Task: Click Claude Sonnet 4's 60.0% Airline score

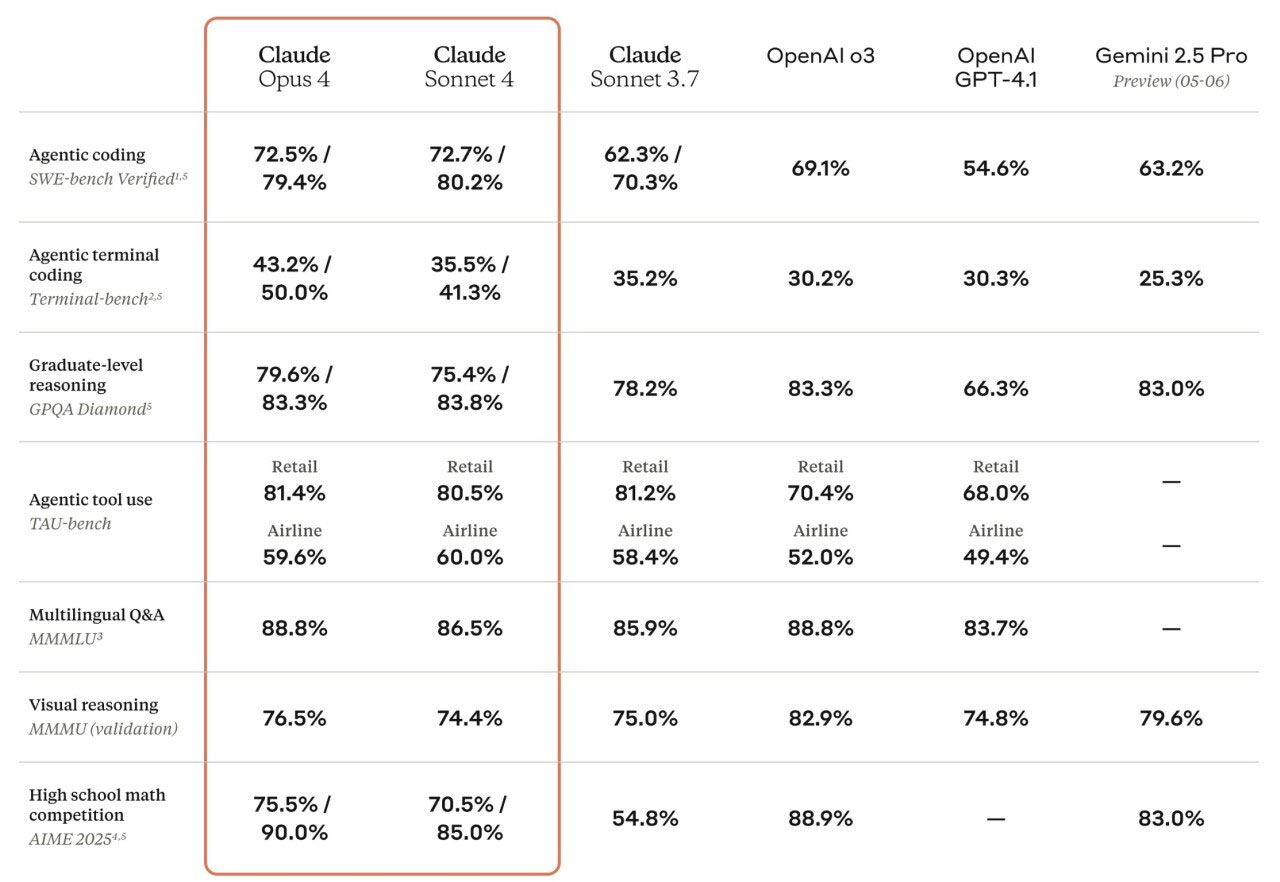Action: click(x=469, y=557)
